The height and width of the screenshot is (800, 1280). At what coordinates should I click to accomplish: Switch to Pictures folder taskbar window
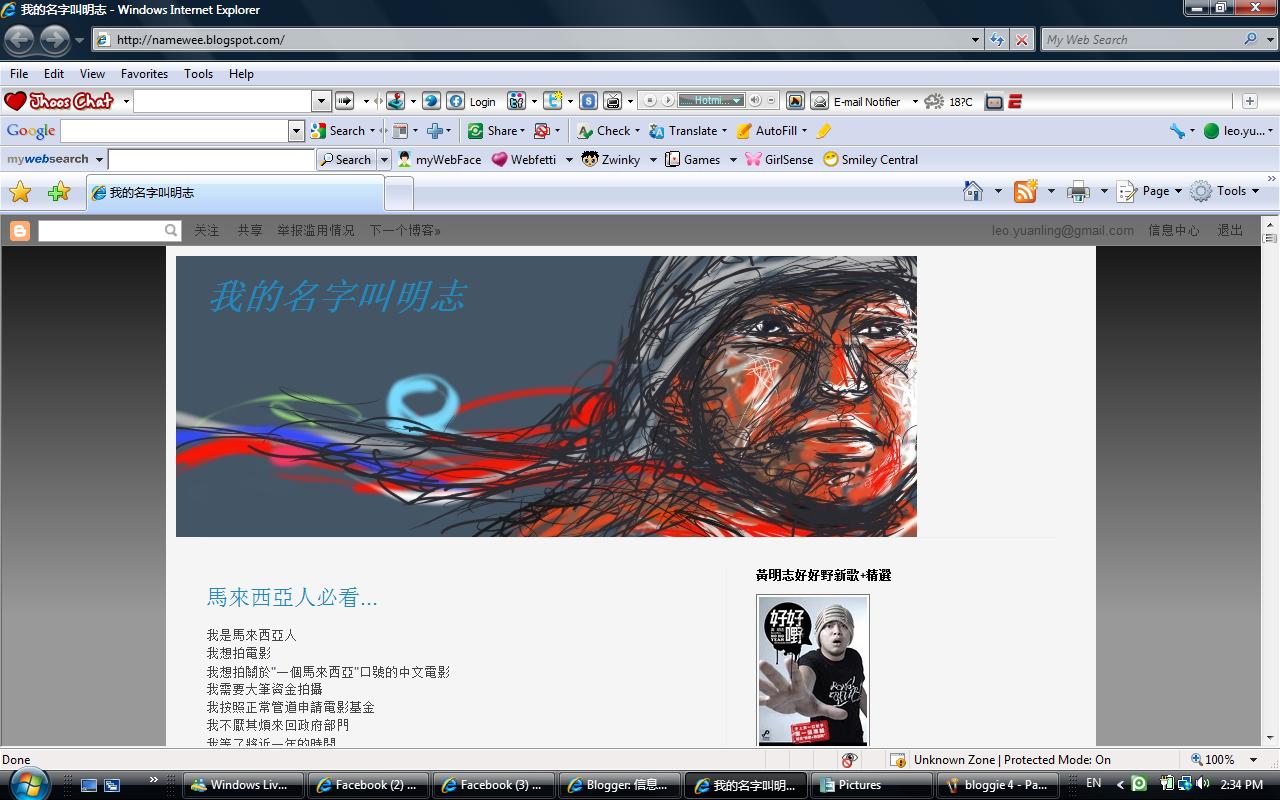pyautogui.click(x=871, y=785)
